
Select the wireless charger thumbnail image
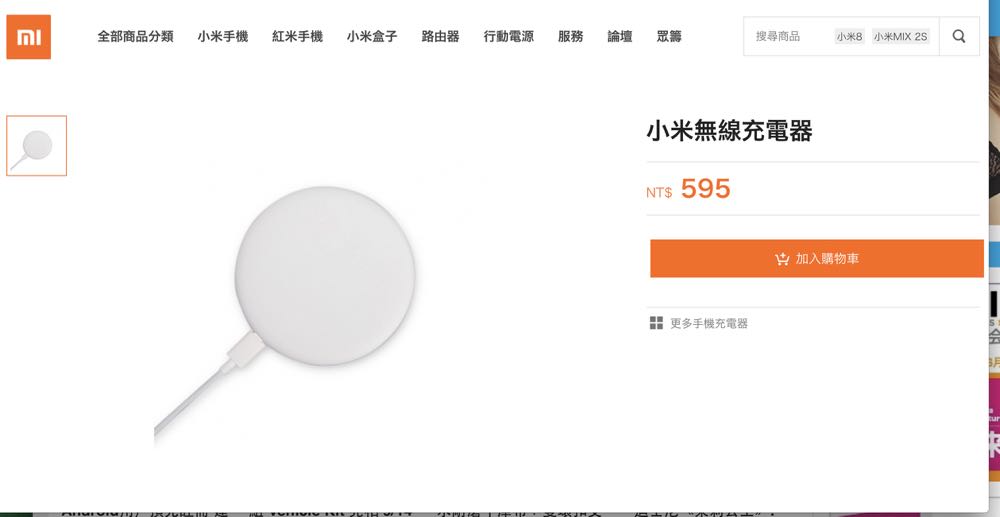(37, 146)
